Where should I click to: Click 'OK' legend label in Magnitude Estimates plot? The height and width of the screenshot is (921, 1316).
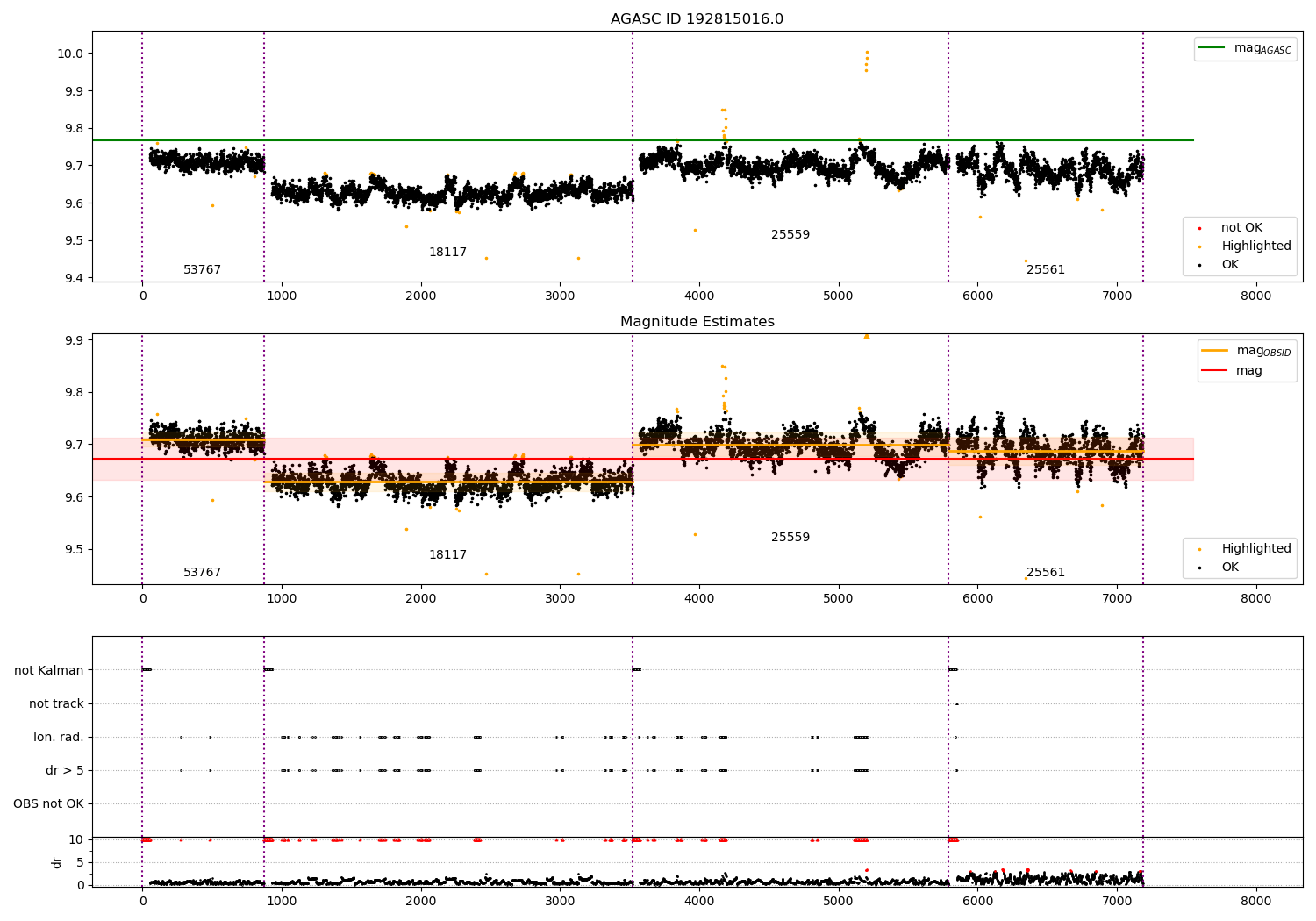pyautogui.click(x=1230, y=568)
